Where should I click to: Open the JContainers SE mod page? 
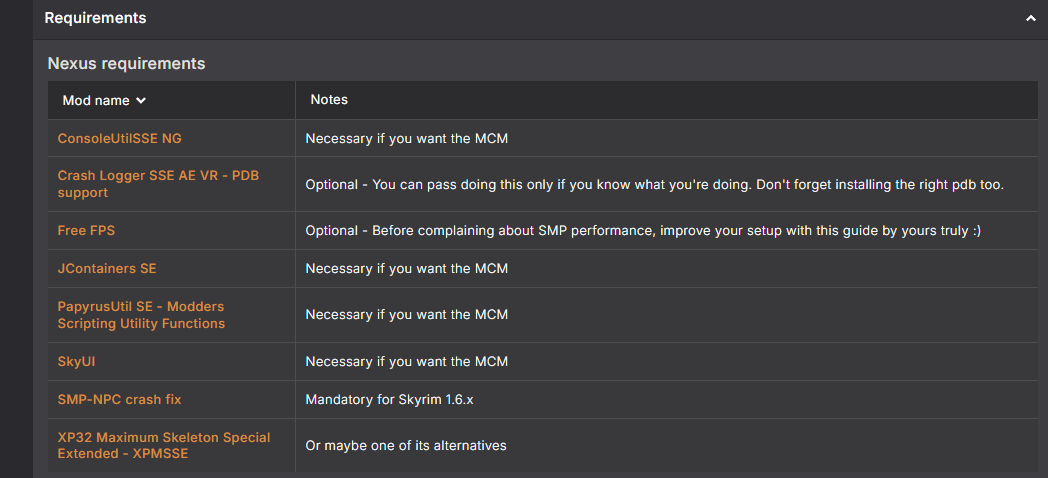[107, 268]
